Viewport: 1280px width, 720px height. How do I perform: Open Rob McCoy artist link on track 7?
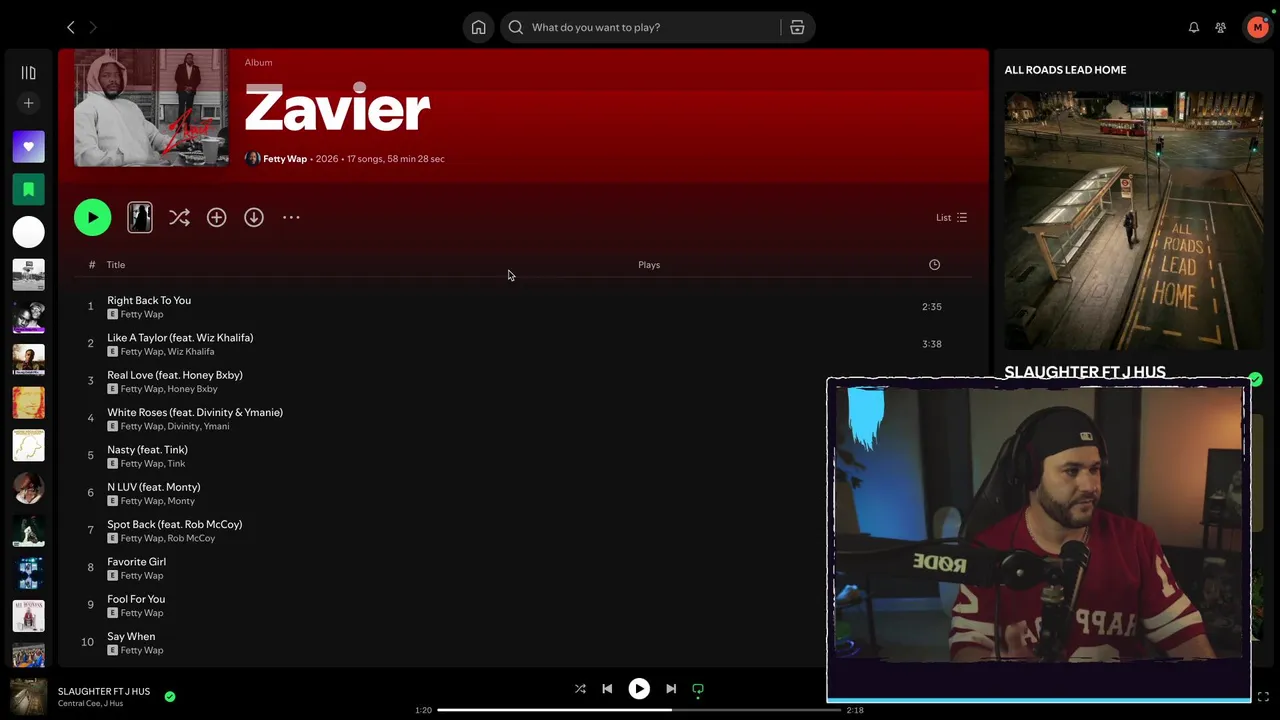tap(191, 539)
